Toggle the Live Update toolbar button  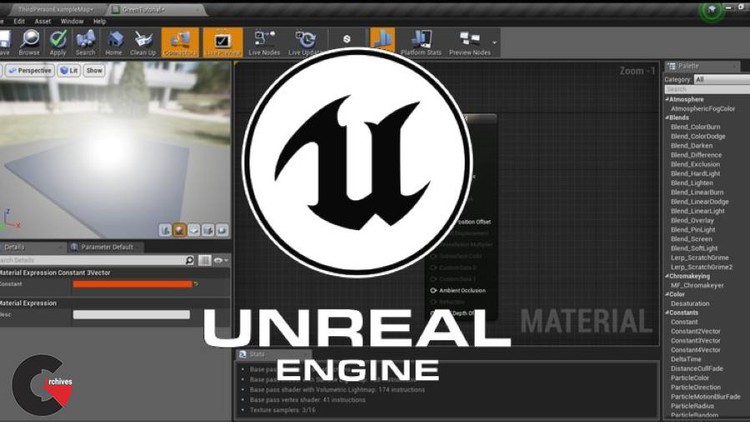point(305,41)
